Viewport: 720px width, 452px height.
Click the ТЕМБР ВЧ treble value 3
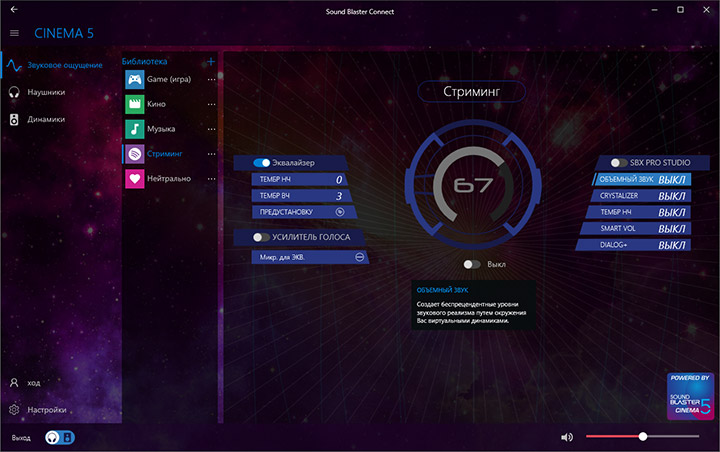click(339, 196)
